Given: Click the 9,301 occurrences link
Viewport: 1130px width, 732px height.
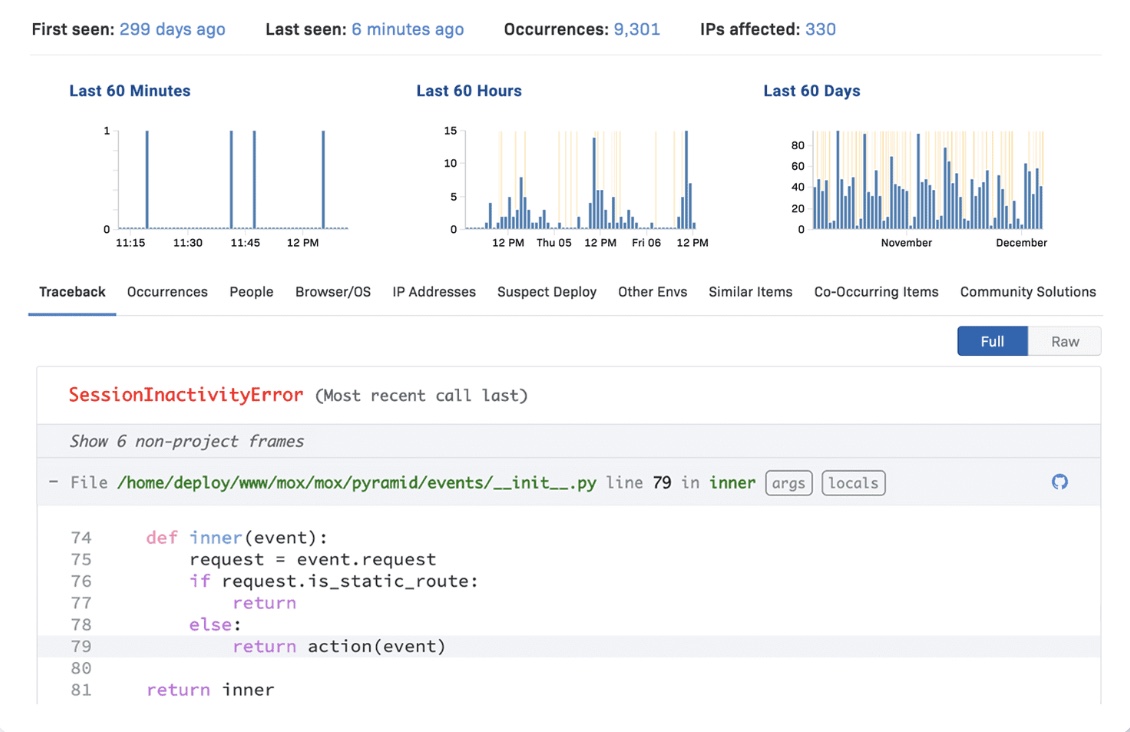Looking at the screenshot, I should click(637, 29).
